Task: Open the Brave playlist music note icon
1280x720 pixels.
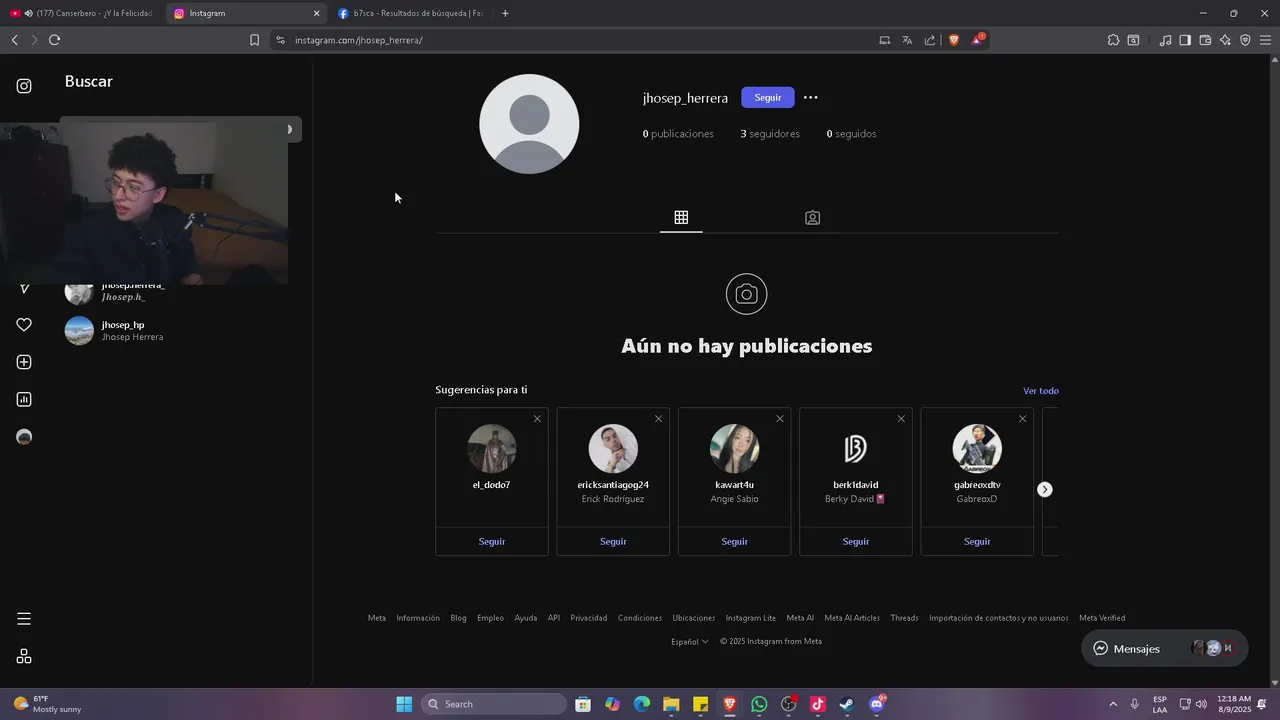Action: tap(1165, 40)
